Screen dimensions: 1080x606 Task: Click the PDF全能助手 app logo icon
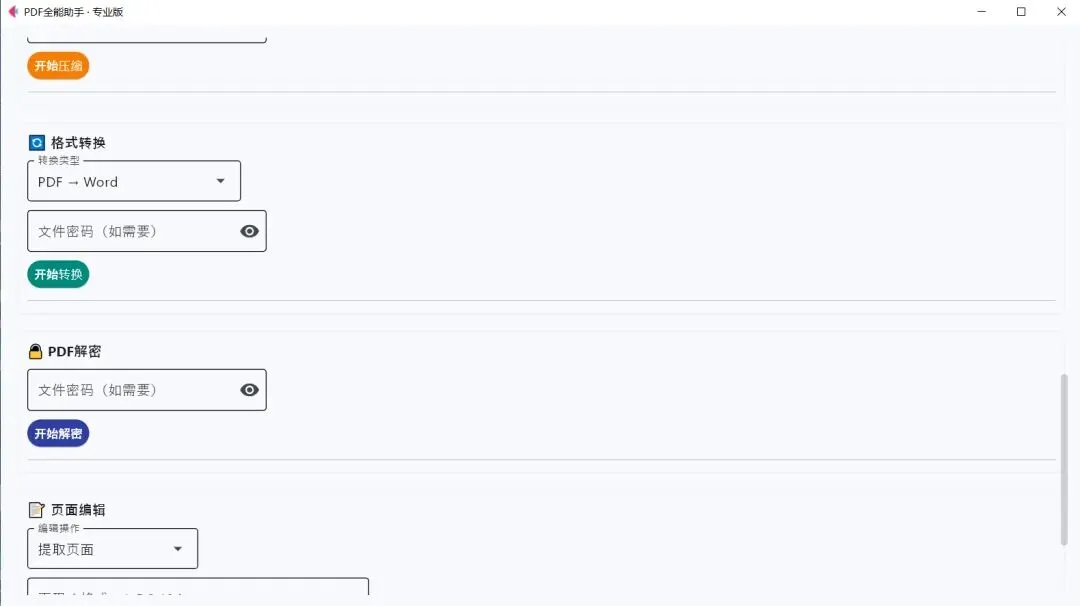[13, 12]
